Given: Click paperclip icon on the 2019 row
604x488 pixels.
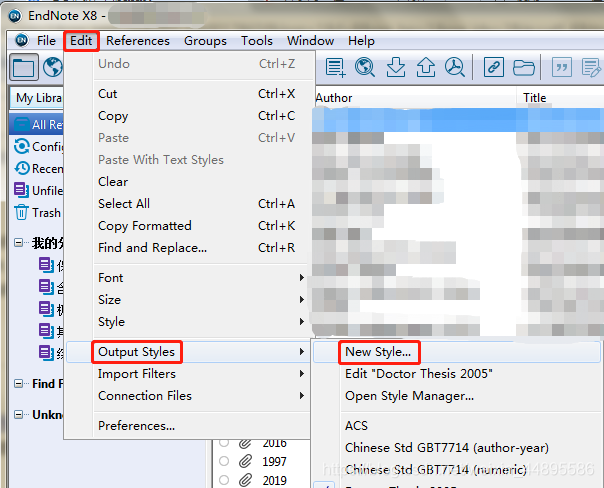Looking at the screenshot, I should click(x=245, y=480).
